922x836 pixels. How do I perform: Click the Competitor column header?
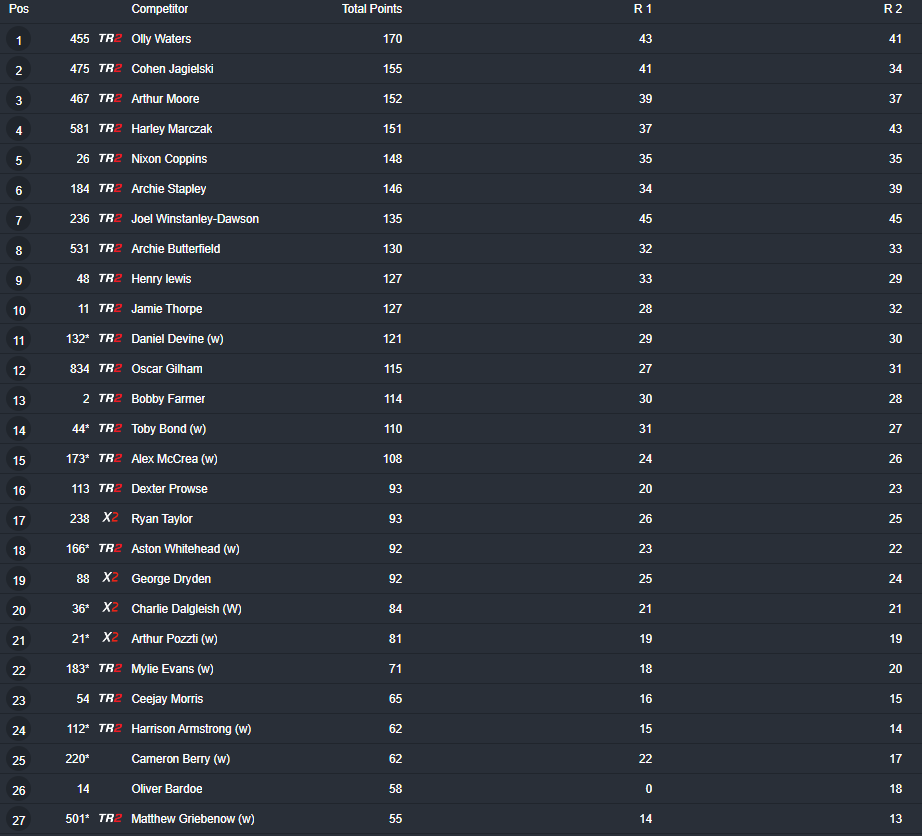click(159, 9)
